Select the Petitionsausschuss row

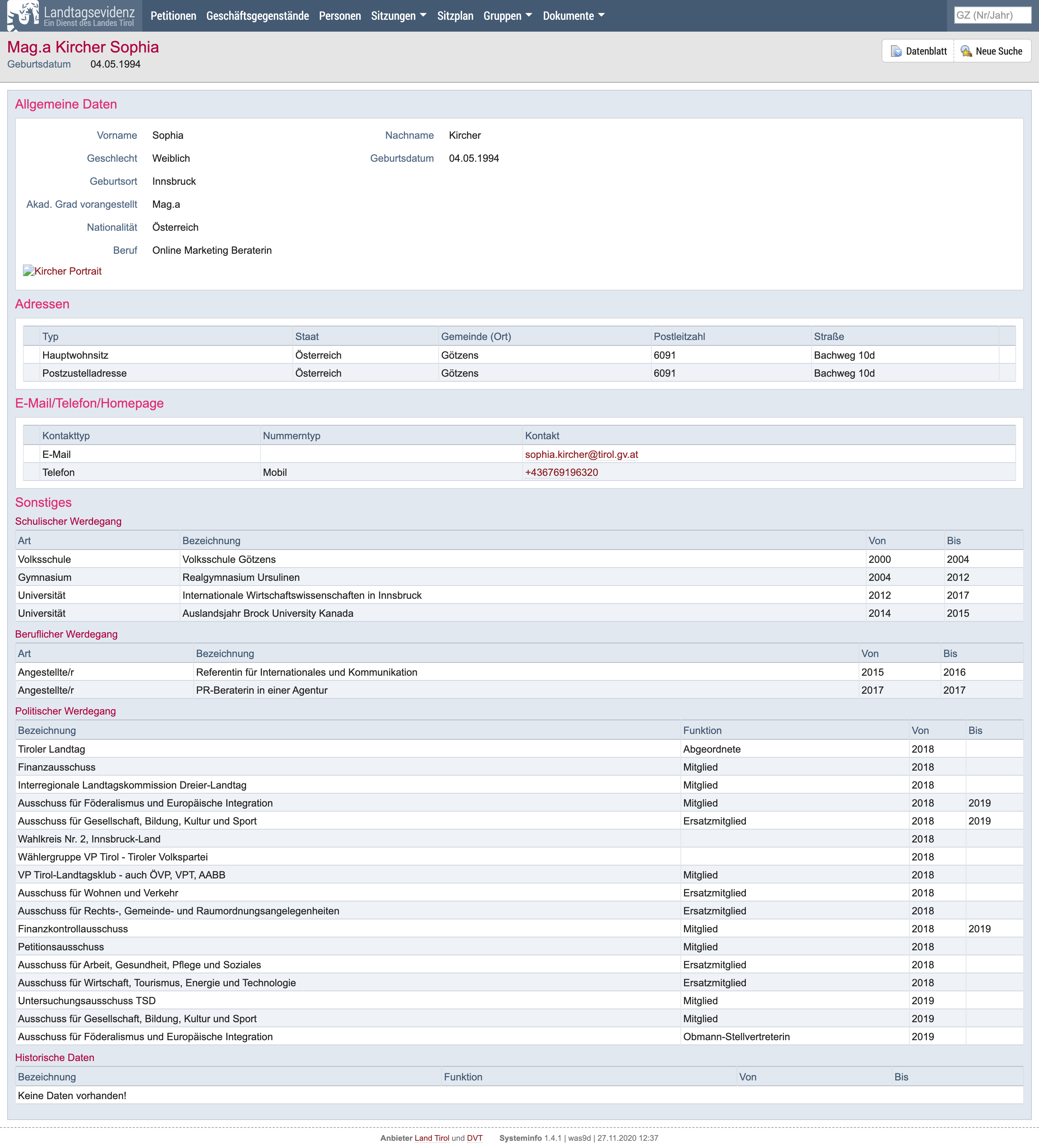pos(519,947)
